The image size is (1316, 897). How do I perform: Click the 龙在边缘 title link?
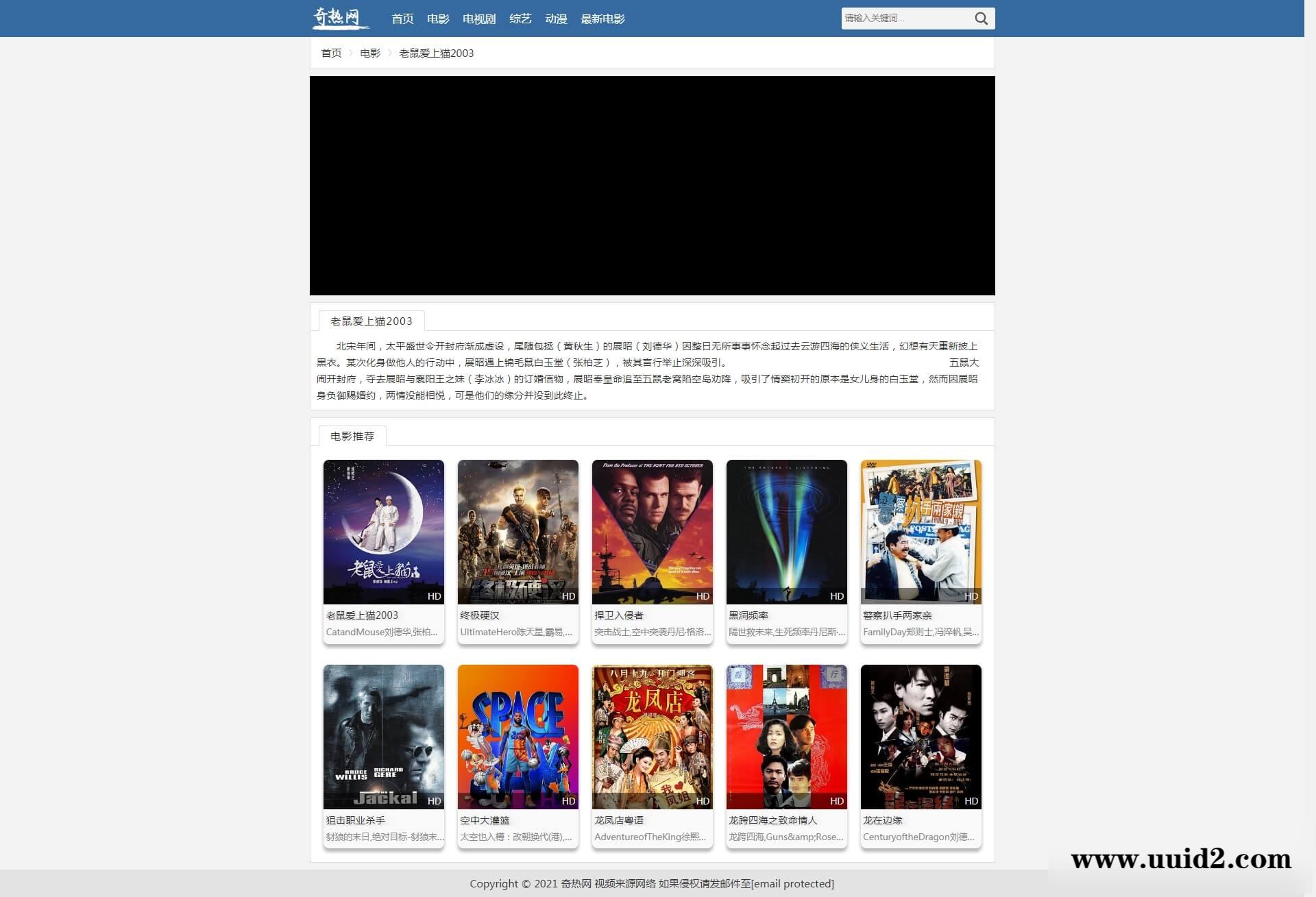pos(882,820)
